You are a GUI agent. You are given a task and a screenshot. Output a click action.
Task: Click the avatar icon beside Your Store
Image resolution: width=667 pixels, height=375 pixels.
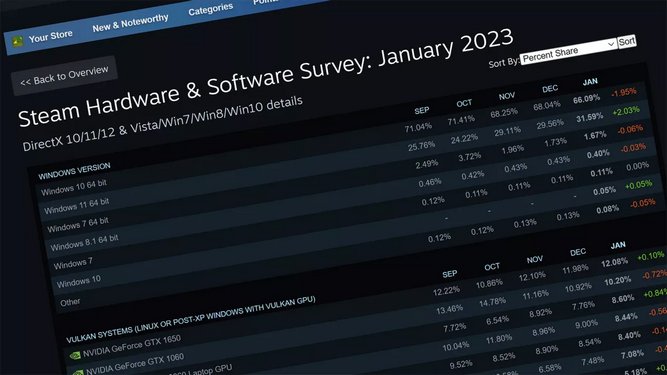click(x=17, y=41)
